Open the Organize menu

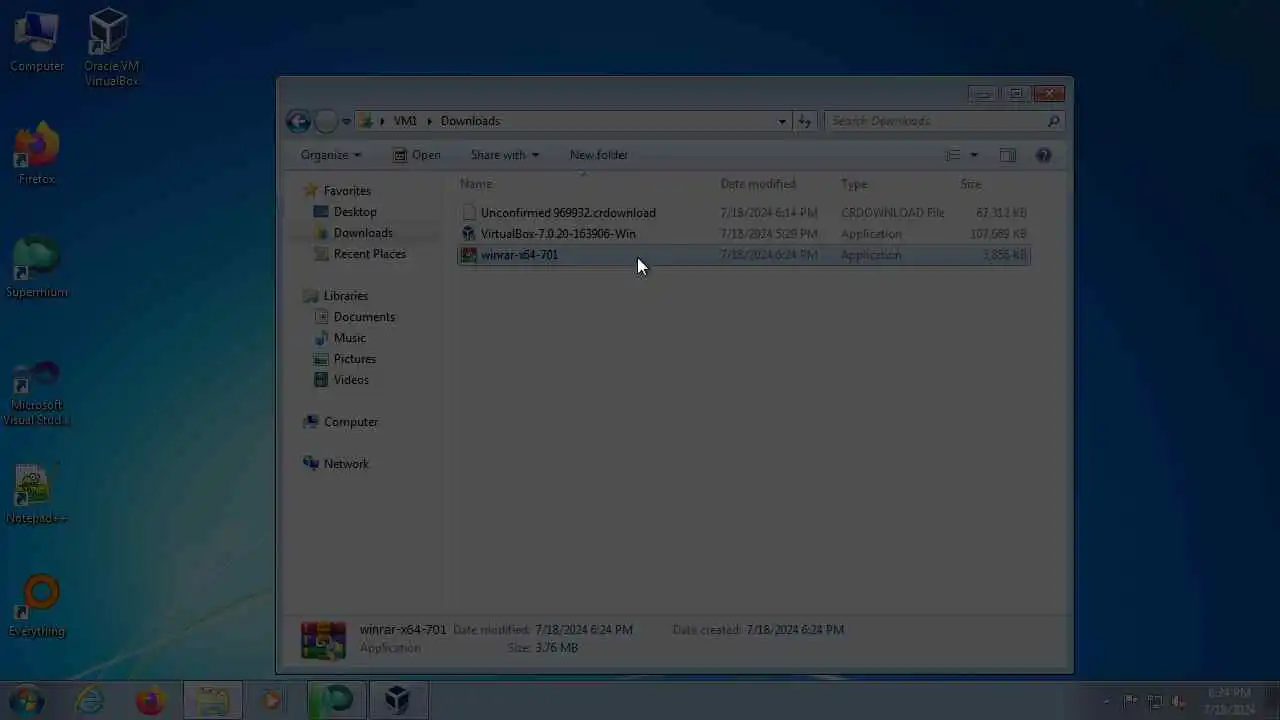[331, 155]
